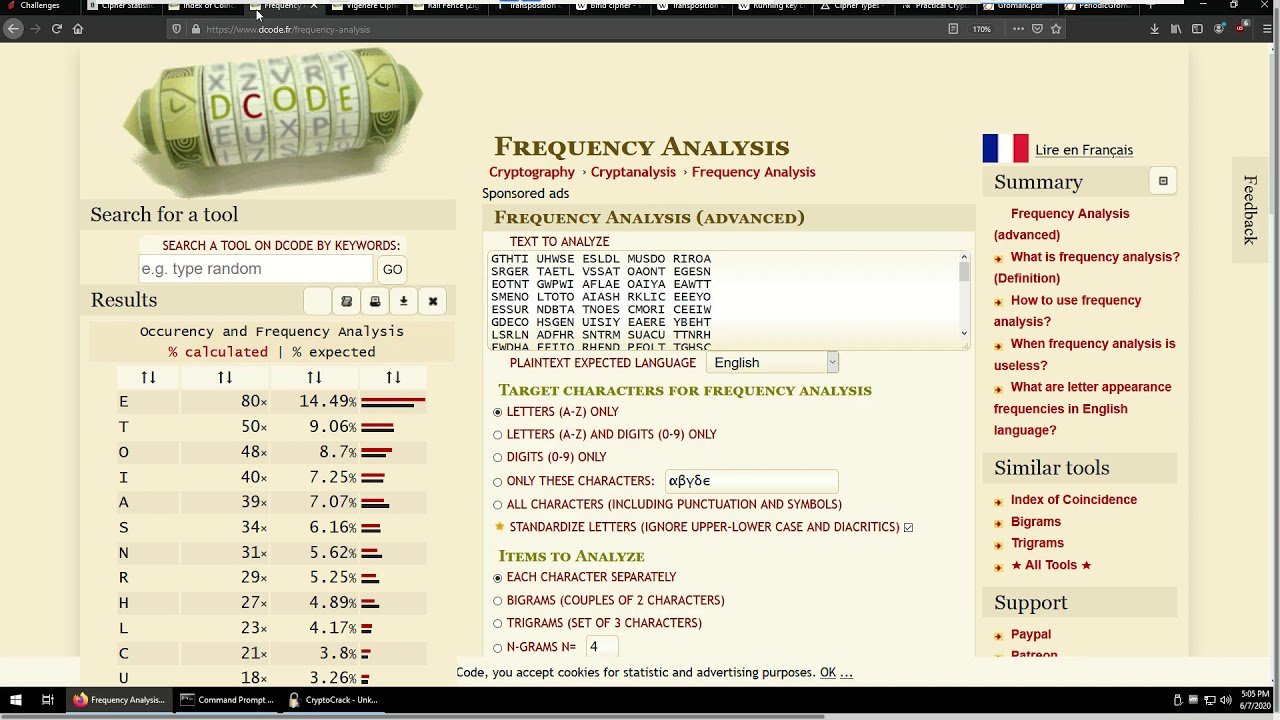
Task: Open the Windows Start menu
Action: click(16, 700)
